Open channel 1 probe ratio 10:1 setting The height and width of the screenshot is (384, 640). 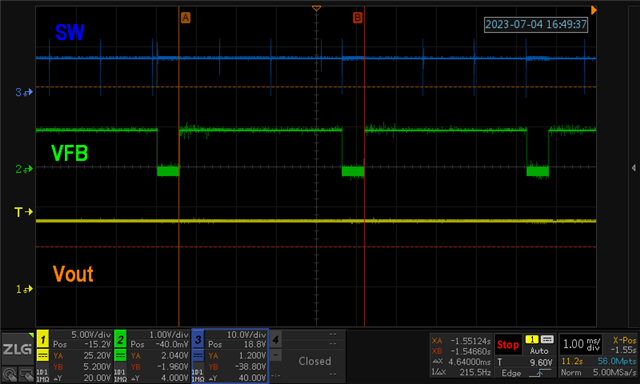(x=42, y=375)
